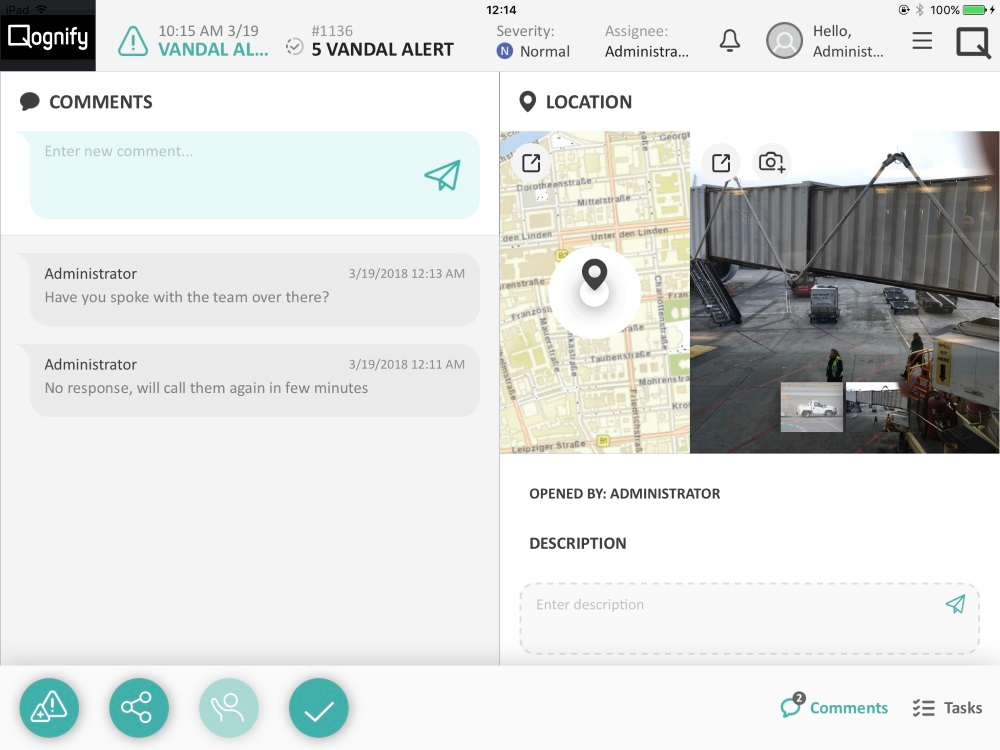
Task: Mark incident resolved with the checkmark
Action: click(x=319, y=708)
